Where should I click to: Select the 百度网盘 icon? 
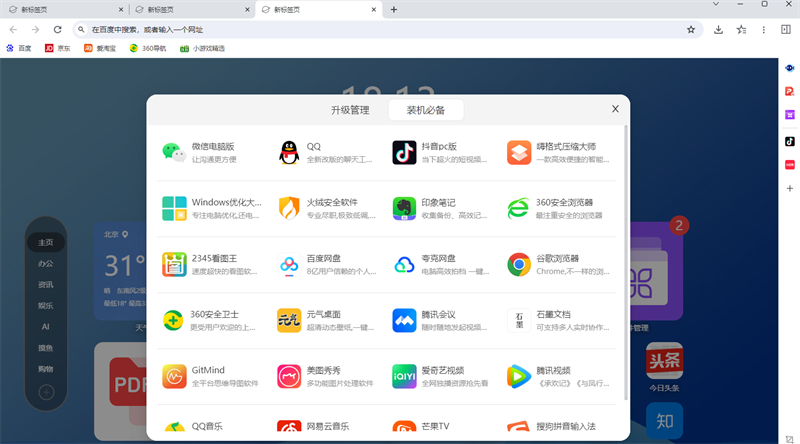[289, 264]
